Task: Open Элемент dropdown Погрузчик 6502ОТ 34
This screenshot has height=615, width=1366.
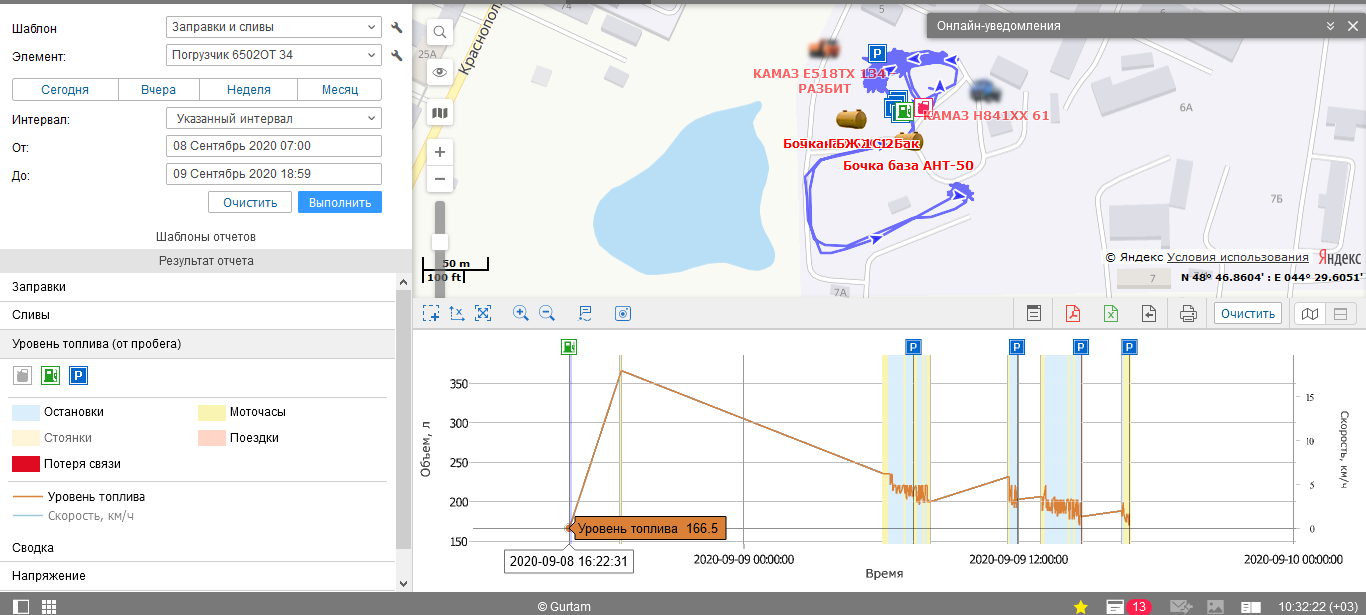Action: 273,55
